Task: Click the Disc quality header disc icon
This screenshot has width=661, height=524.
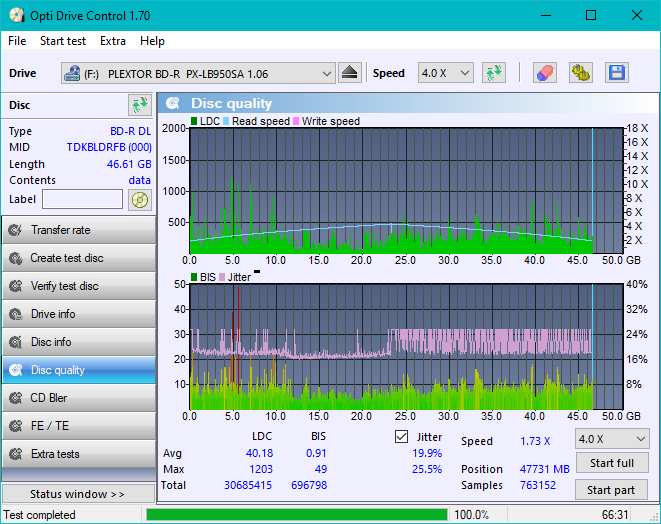Action: point(173,103)
